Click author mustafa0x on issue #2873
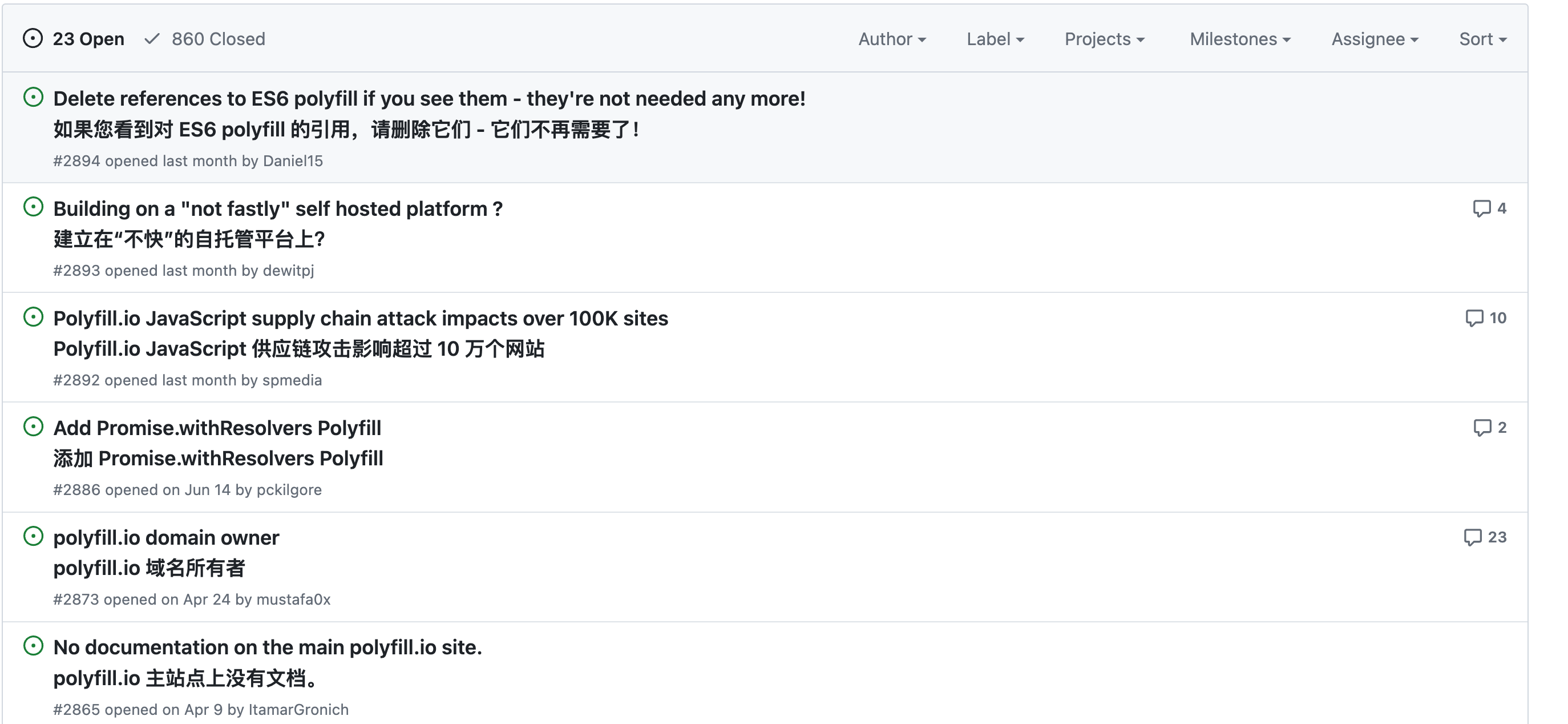Image resolution: width=1568 pixels, height=724 pixels. 293,599
